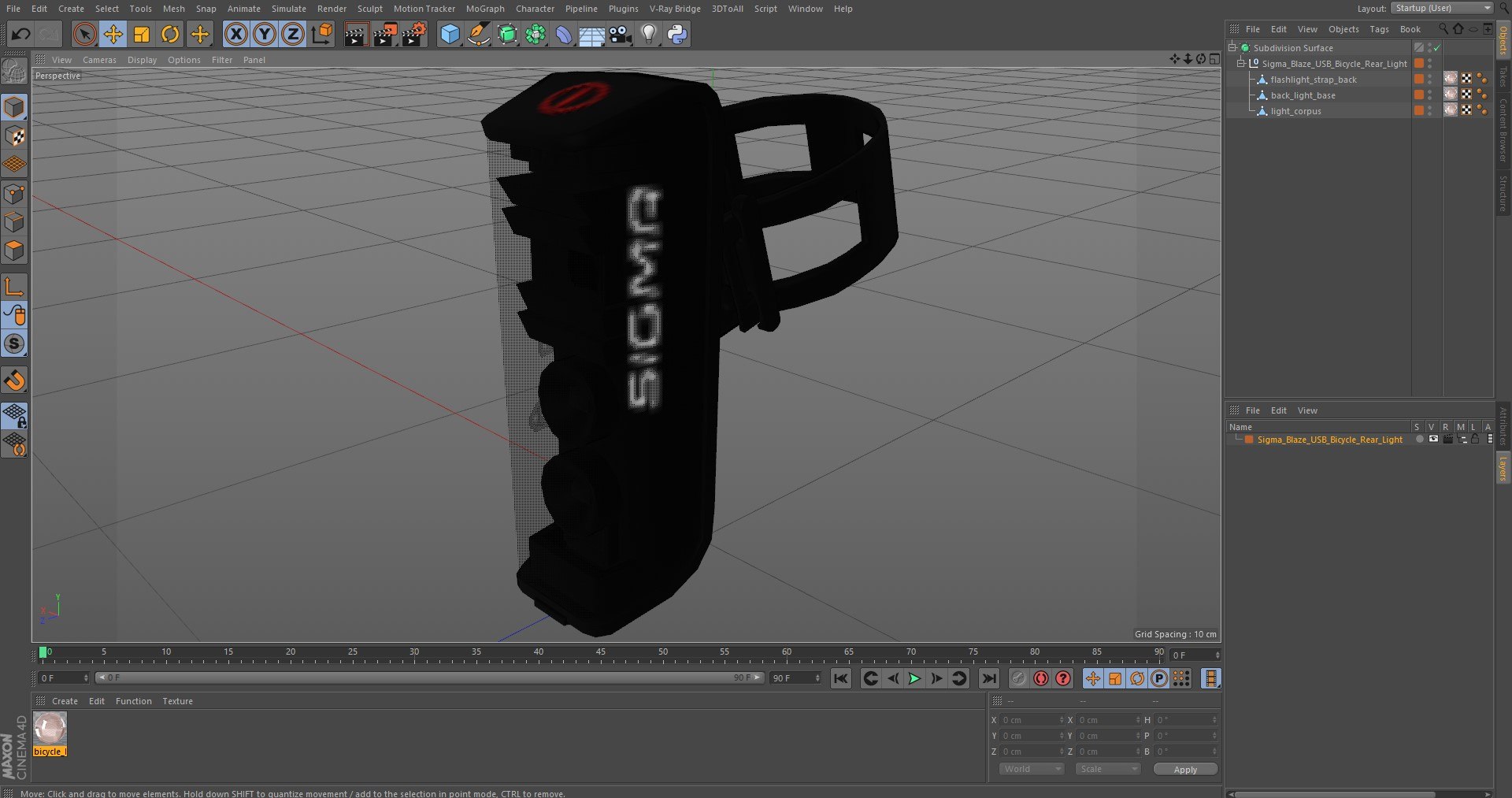Toggle X-axis lock

(235, 34)
